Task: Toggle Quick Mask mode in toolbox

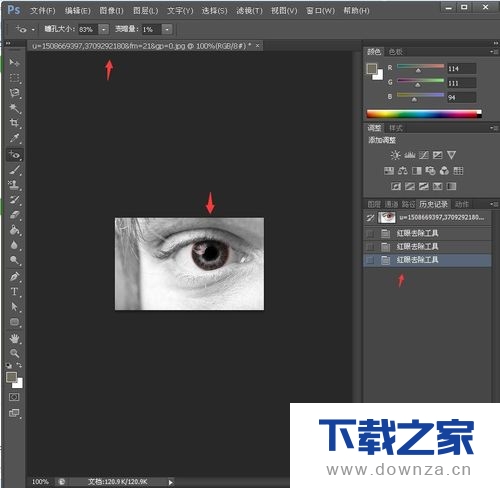Action: (14, 397)
